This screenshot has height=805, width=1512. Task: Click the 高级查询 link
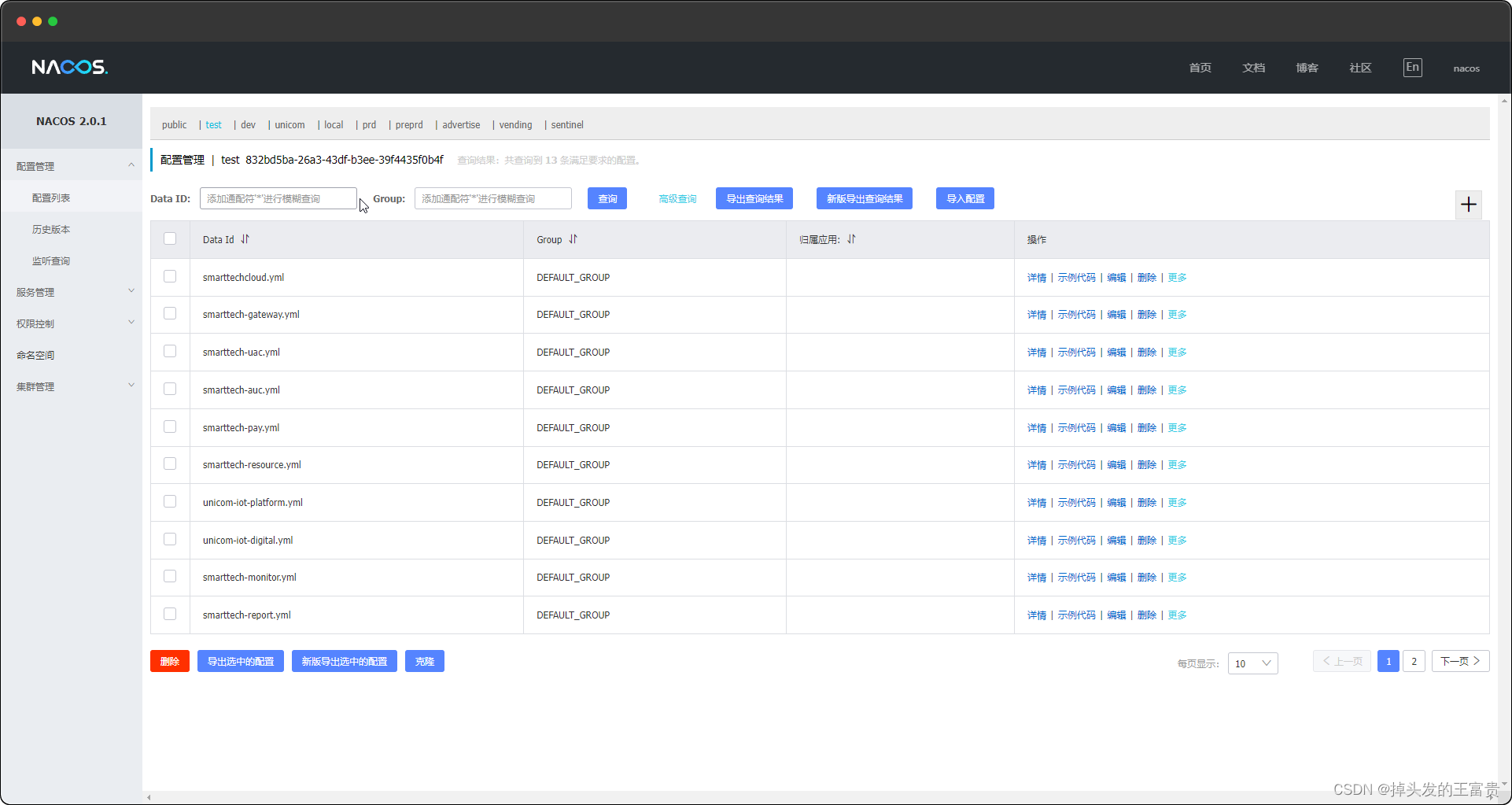pyautogui.click(x=677, y=198)
